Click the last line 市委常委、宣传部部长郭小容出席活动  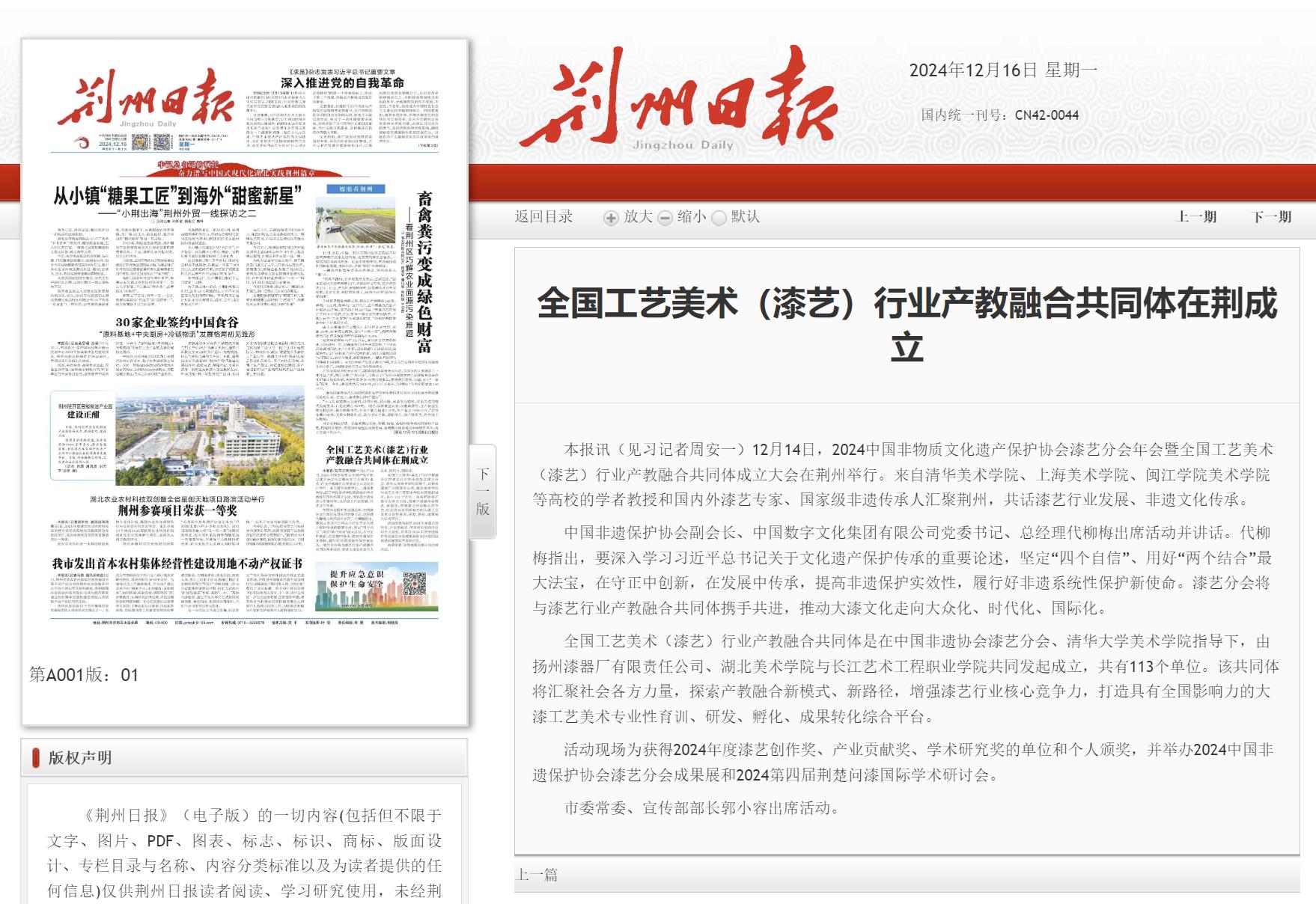pos(702,808)
